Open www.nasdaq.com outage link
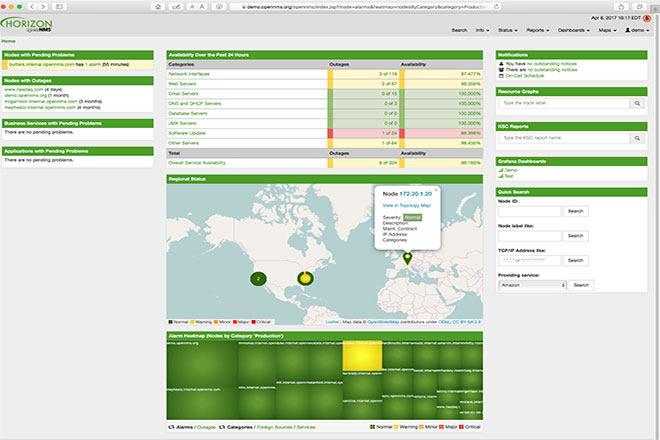The width and height of the screenshot is (660, 440). click(x=24, y=90)
